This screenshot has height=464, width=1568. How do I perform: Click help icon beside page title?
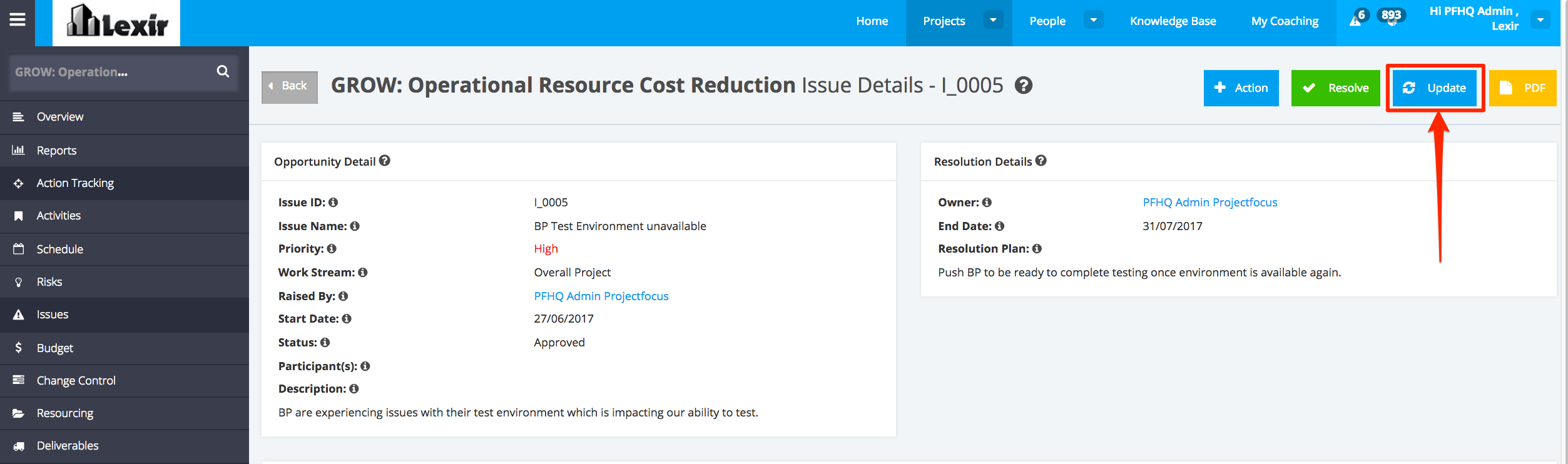(1024, 85)
